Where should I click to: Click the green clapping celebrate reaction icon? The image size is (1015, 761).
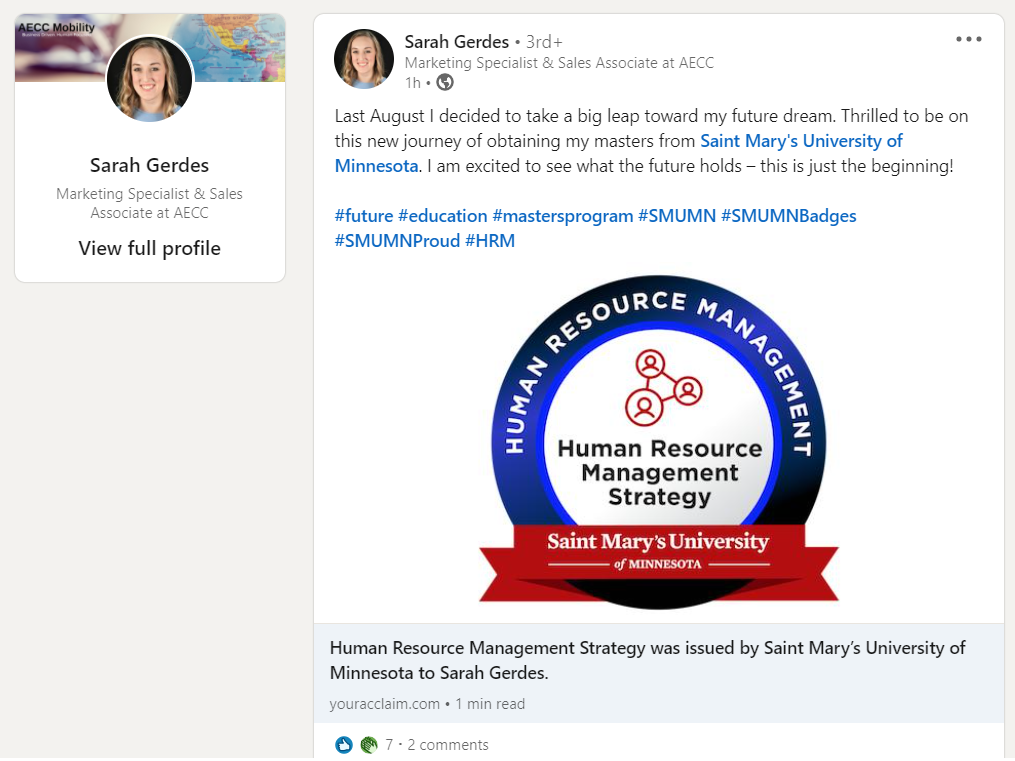pyautogui.click(x=369, y=745)
